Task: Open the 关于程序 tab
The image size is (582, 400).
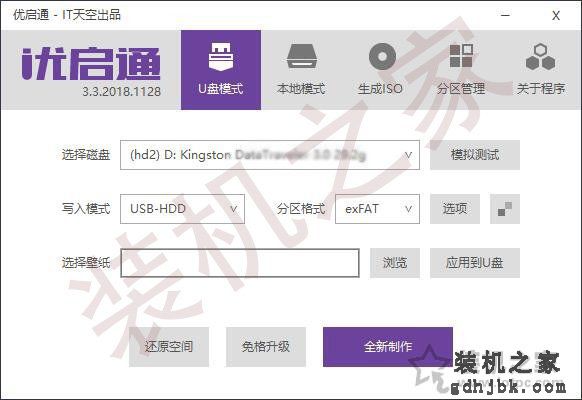Action: point(541,70)
